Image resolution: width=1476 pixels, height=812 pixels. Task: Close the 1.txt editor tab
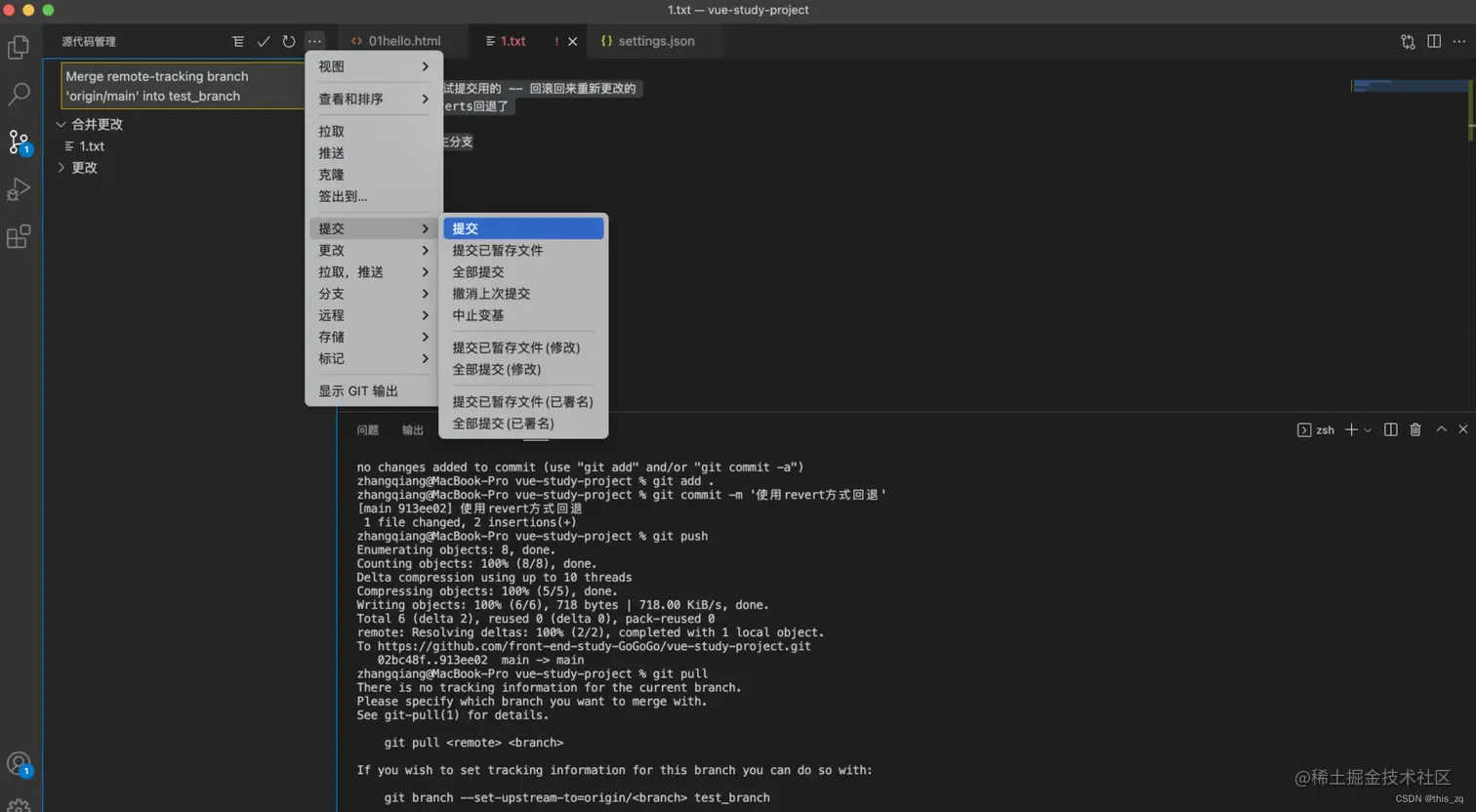(x=572, y=41)
